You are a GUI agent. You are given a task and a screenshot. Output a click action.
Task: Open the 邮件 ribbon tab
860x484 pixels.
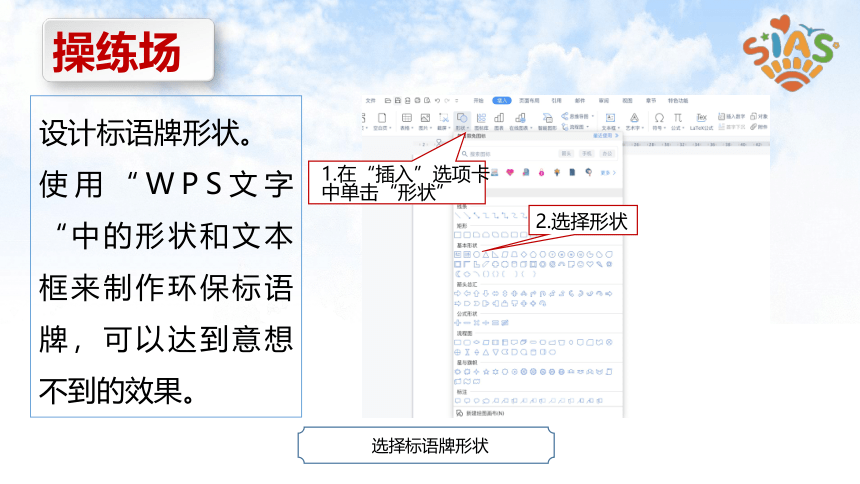[x=580, y=100]
